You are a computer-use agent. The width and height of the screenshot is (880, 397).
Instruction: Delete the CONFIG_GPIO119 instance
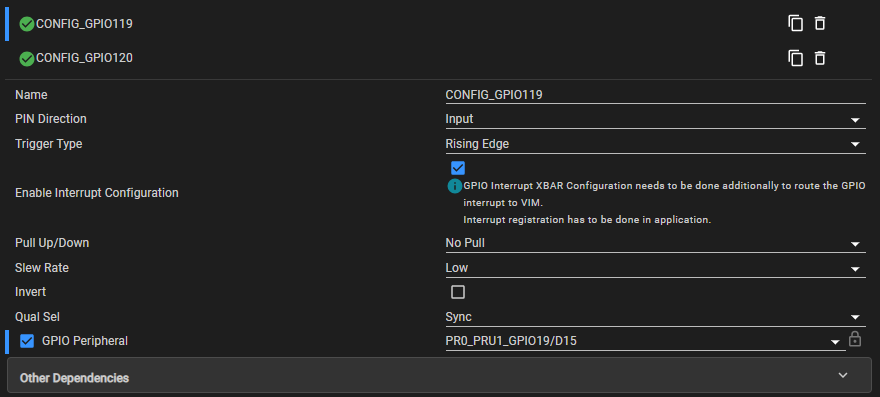click(x=820, y=24)
